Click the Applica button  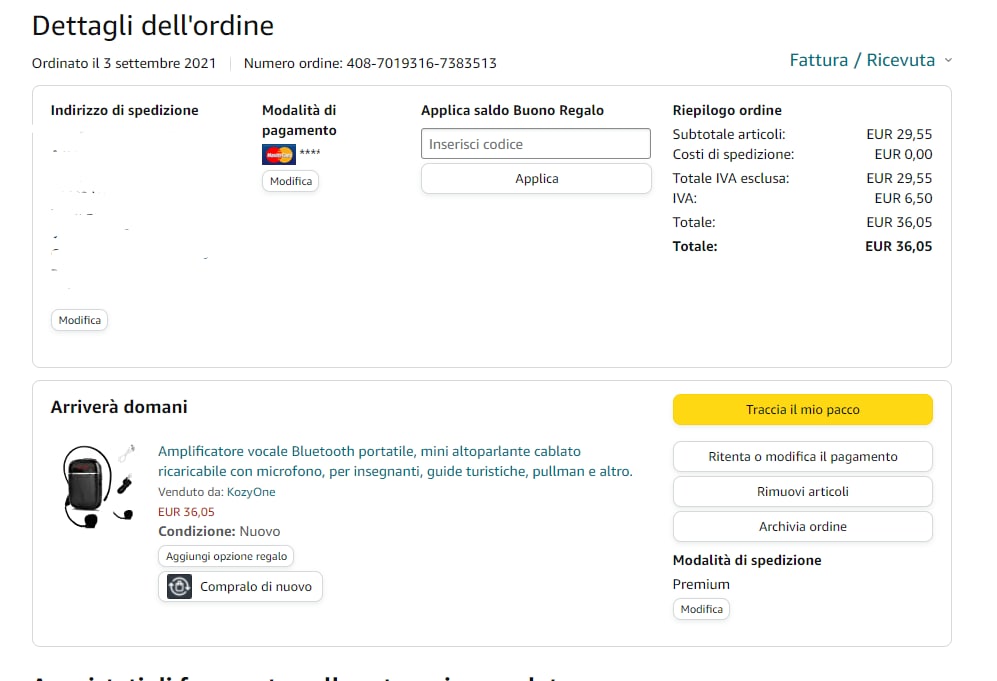point(536,179)
